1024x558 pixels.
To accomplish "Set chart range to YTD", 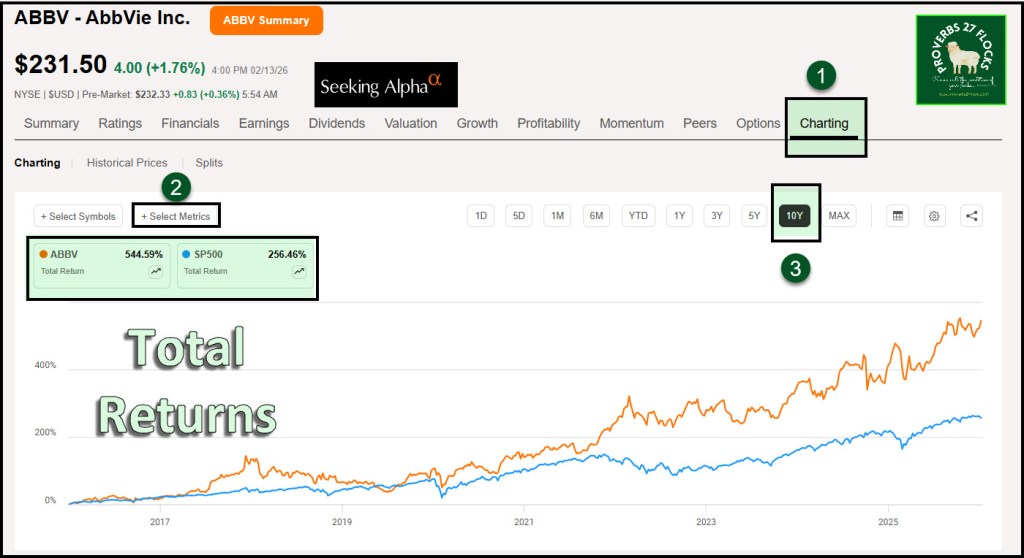I will pos(638,216).
